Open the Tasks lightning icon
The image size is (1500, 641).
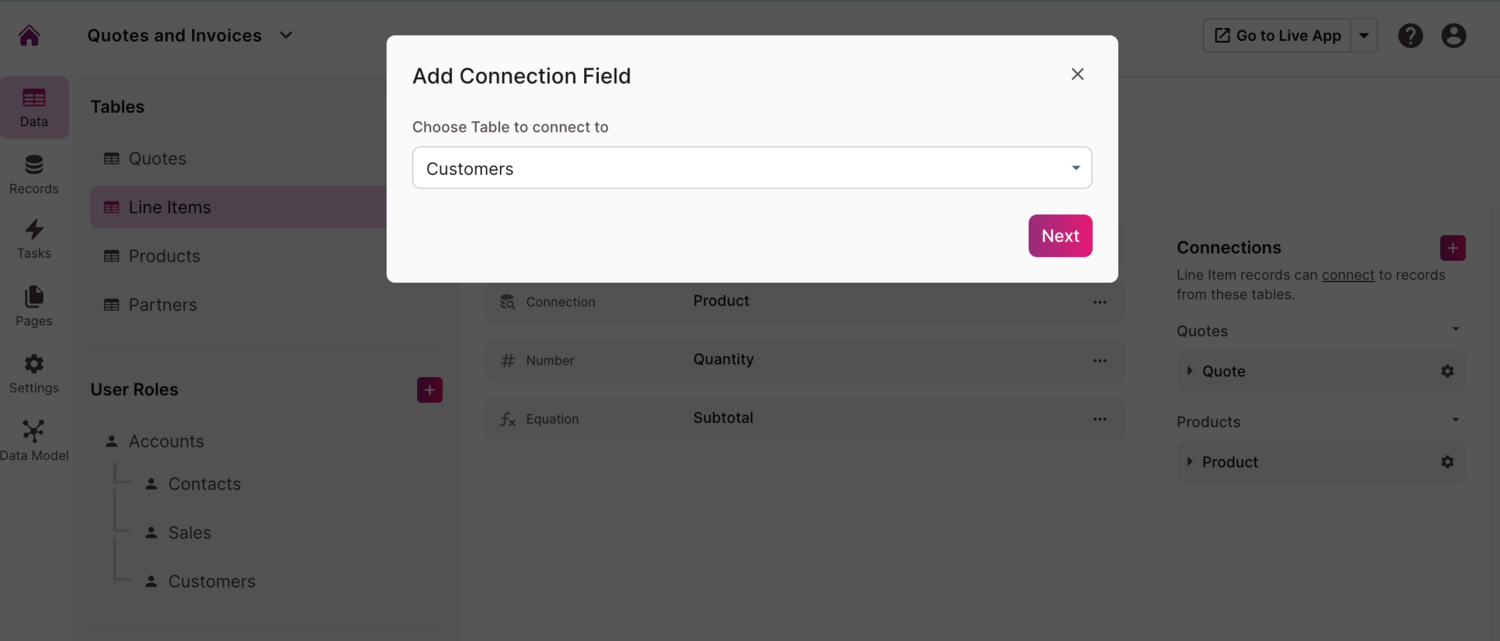tap(34, 239)
